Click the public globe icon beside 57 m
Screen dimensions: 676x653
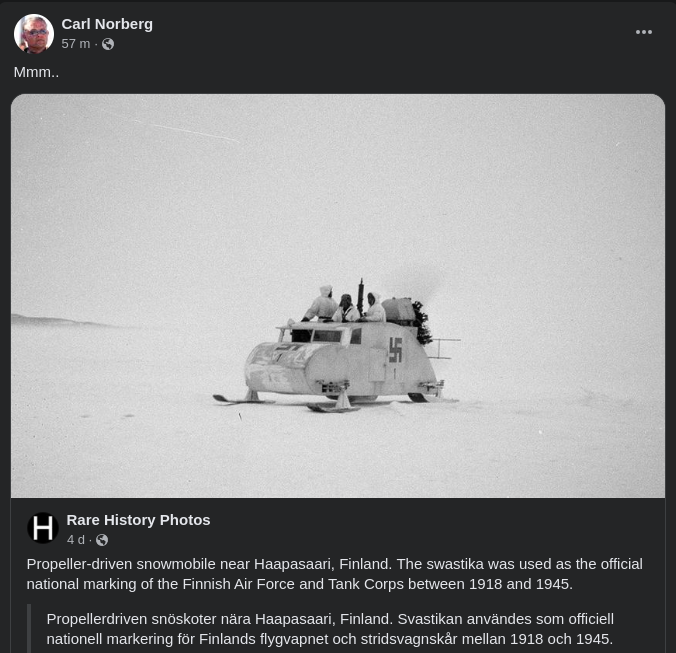point(108,44)
